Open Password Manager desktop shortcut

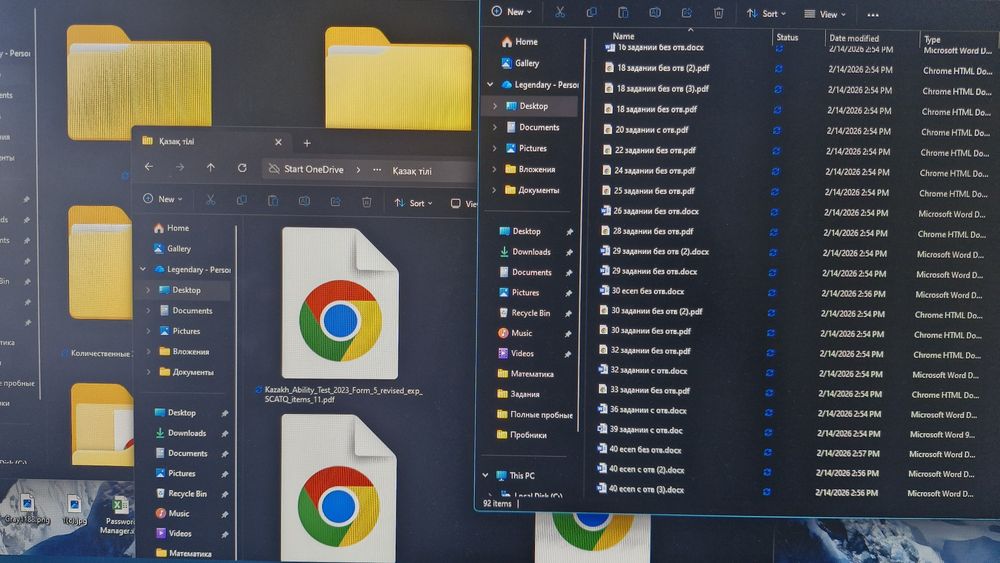[x=118, y=516]
